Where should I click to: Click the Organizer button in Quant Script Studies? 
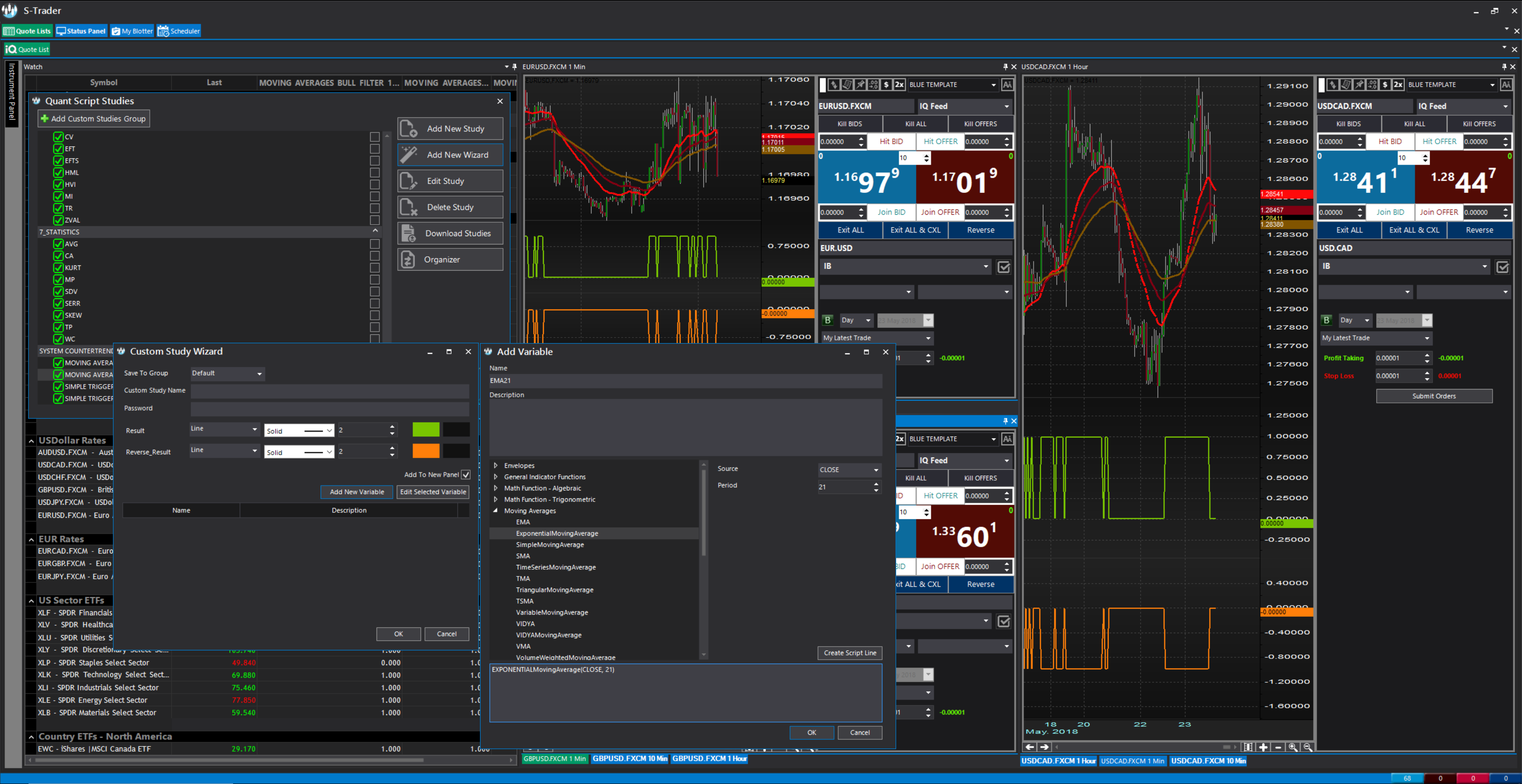click(450, 259)
